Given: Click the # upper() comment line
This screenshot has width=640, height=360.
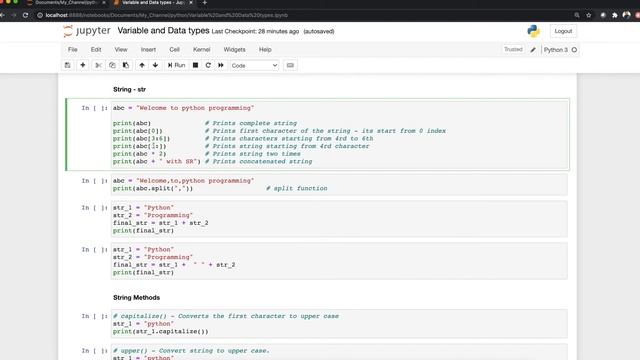Looking at the screenshot, I should click(x=191, y=351).
